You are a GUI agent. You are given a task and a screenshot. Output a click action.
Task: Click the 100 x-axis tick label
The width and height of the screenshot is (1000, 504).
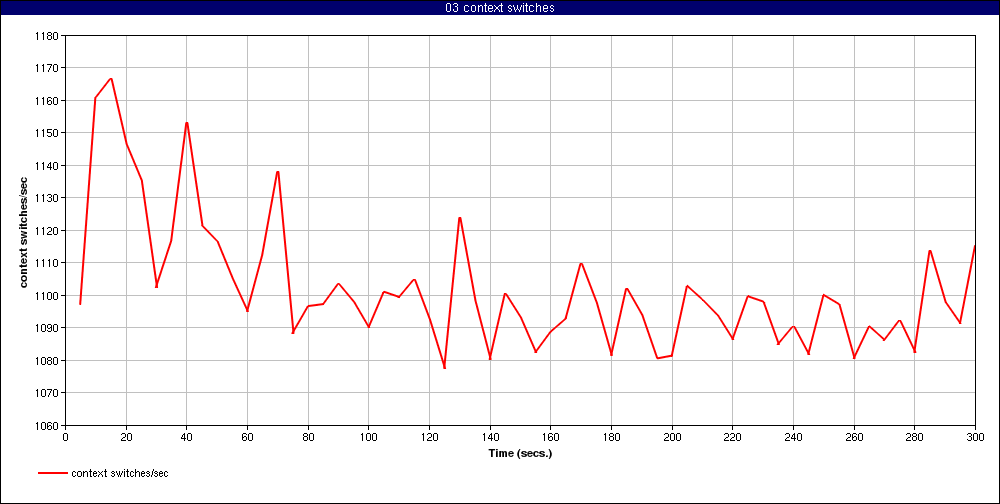click(x=369, y=438)
